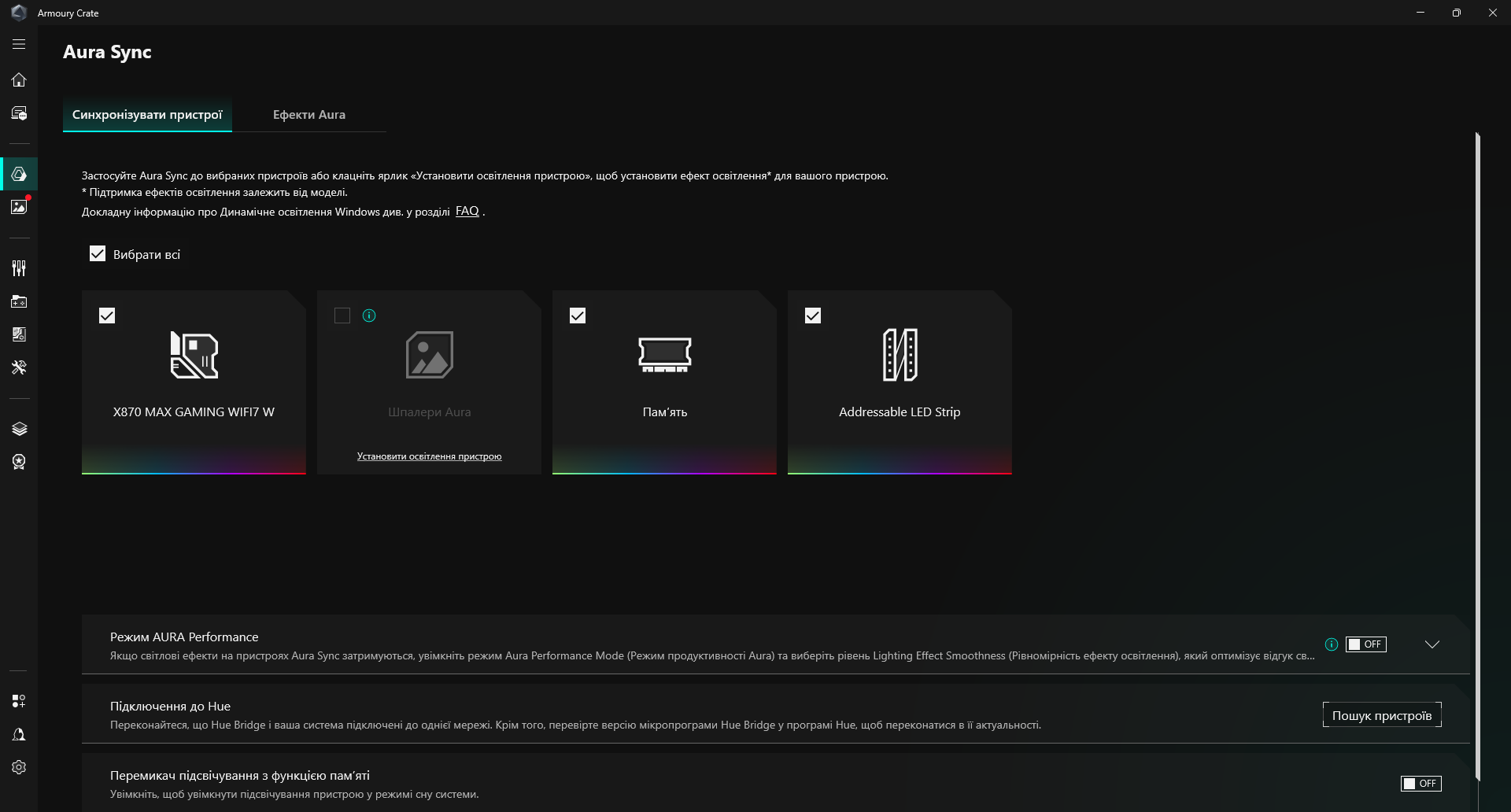Click the Пошук пристроїв button
Viewport: 1511px width, 812px height.
click(x=1382, y=715)
